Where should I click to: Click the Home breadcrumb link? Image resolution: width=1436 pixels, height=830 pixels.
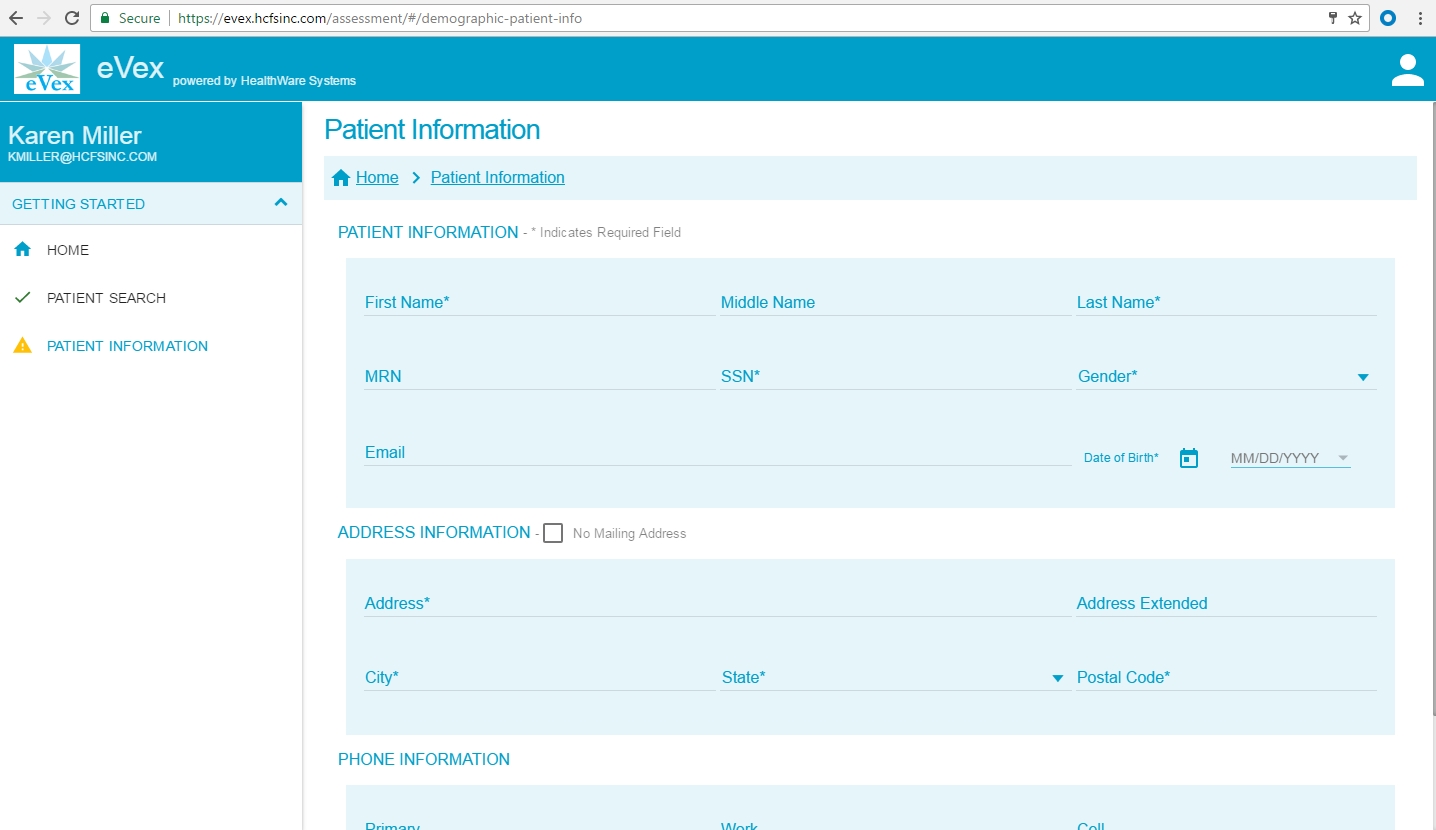pos(377,178)
